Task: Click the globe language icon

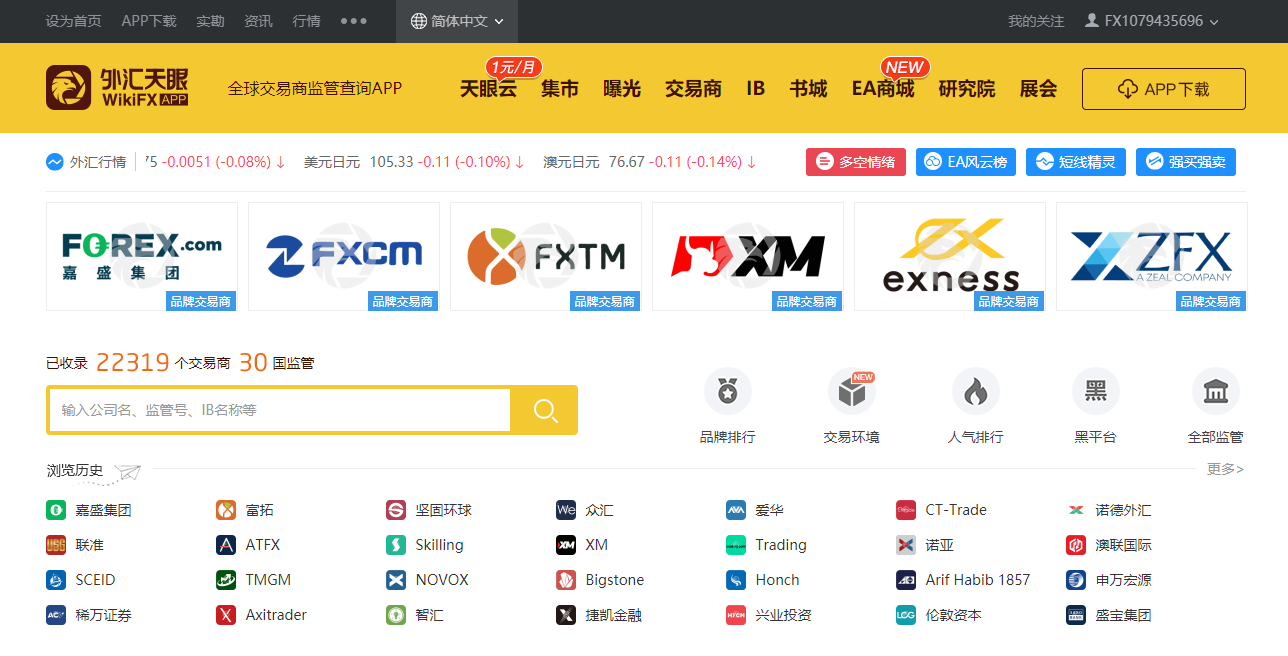Action: click(419, 21)
